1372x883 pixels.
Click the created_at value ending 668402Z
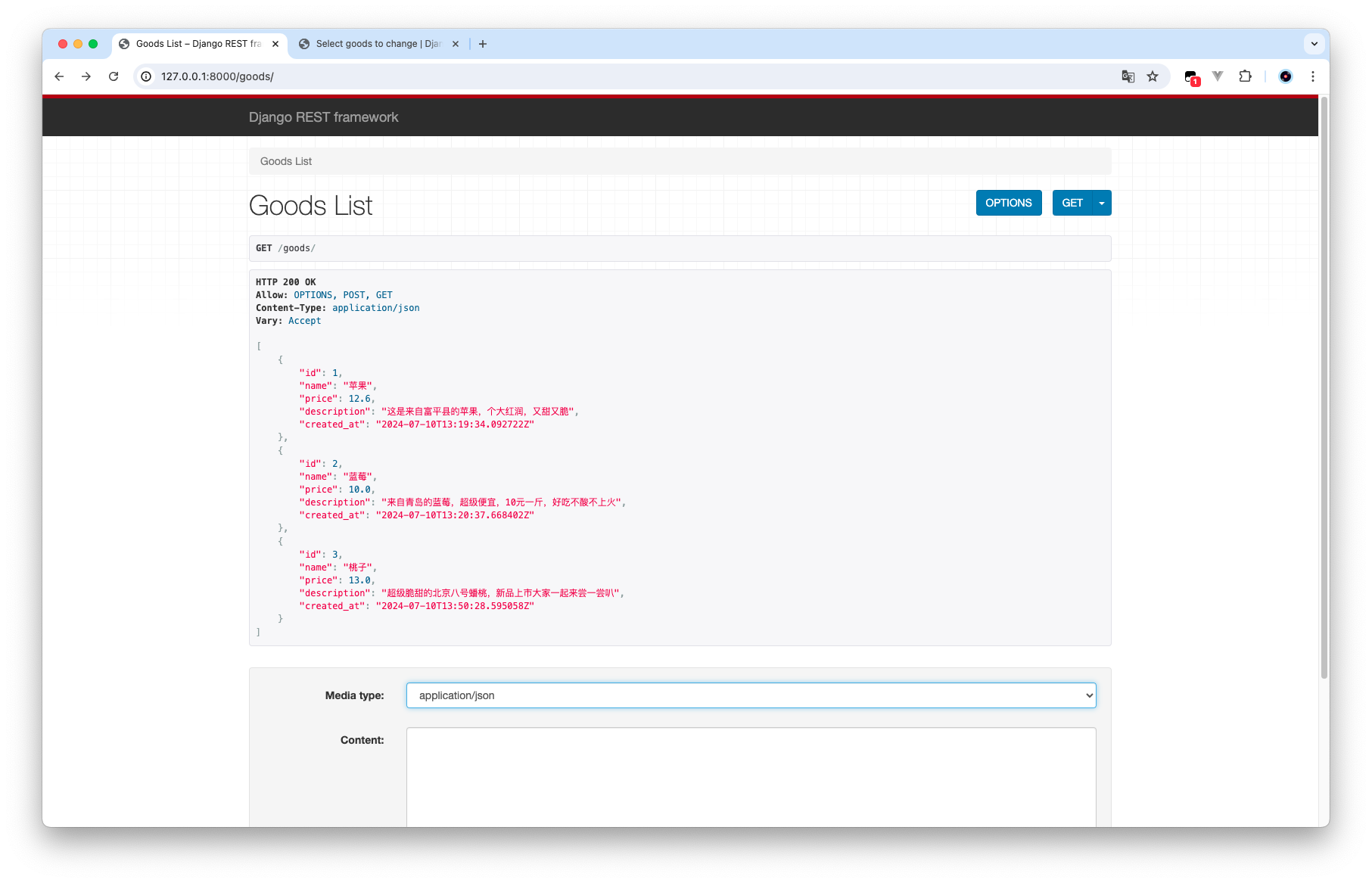click(x=455, y=515)
